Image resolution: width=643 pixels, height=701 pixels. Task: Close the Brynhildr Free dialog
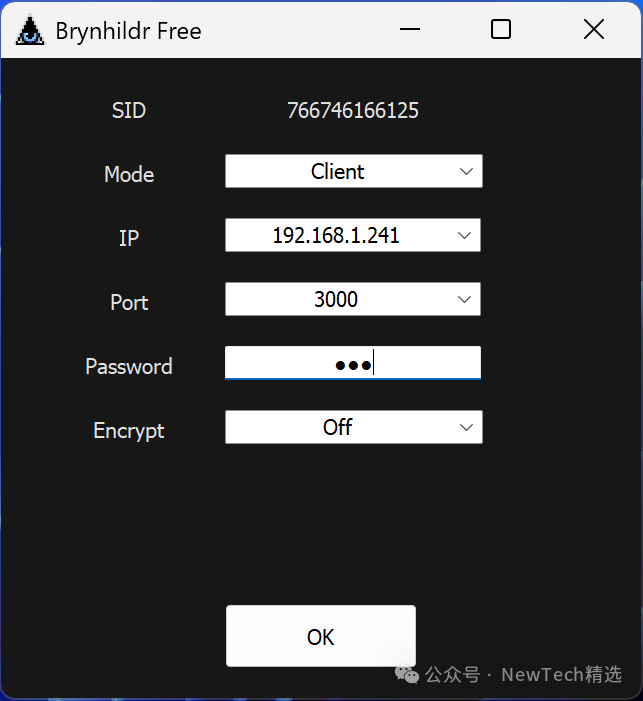click(593, 30)
